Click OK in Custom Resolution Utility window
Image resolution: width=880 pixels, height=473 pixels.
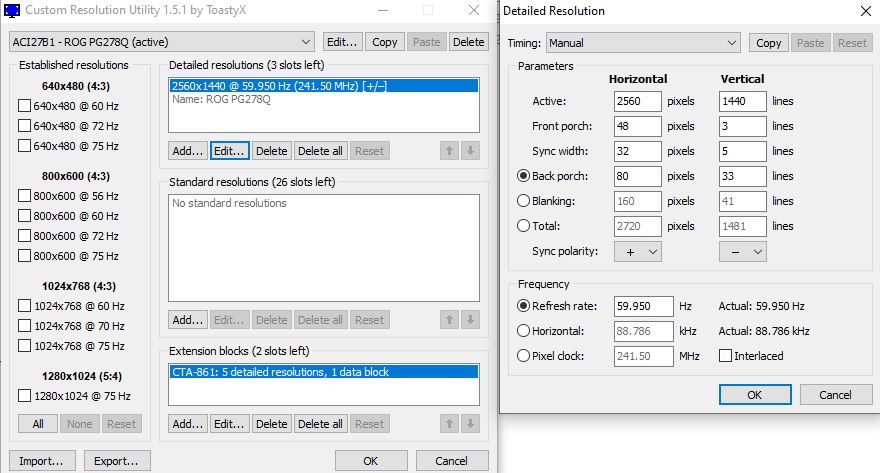[x=370, y=461]
